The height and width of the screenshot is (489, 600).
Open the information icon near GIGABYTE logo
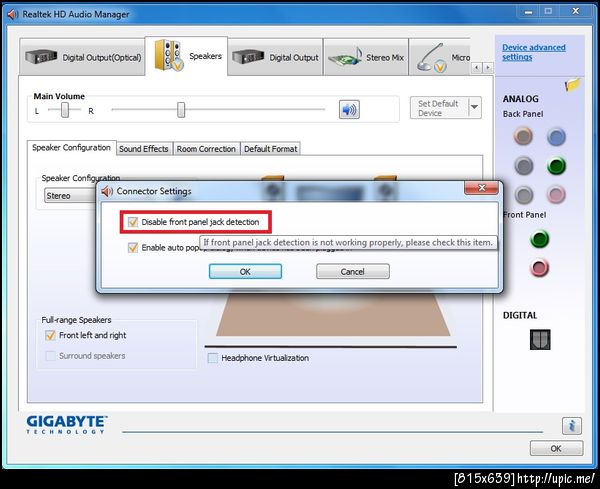coord(572,425)
